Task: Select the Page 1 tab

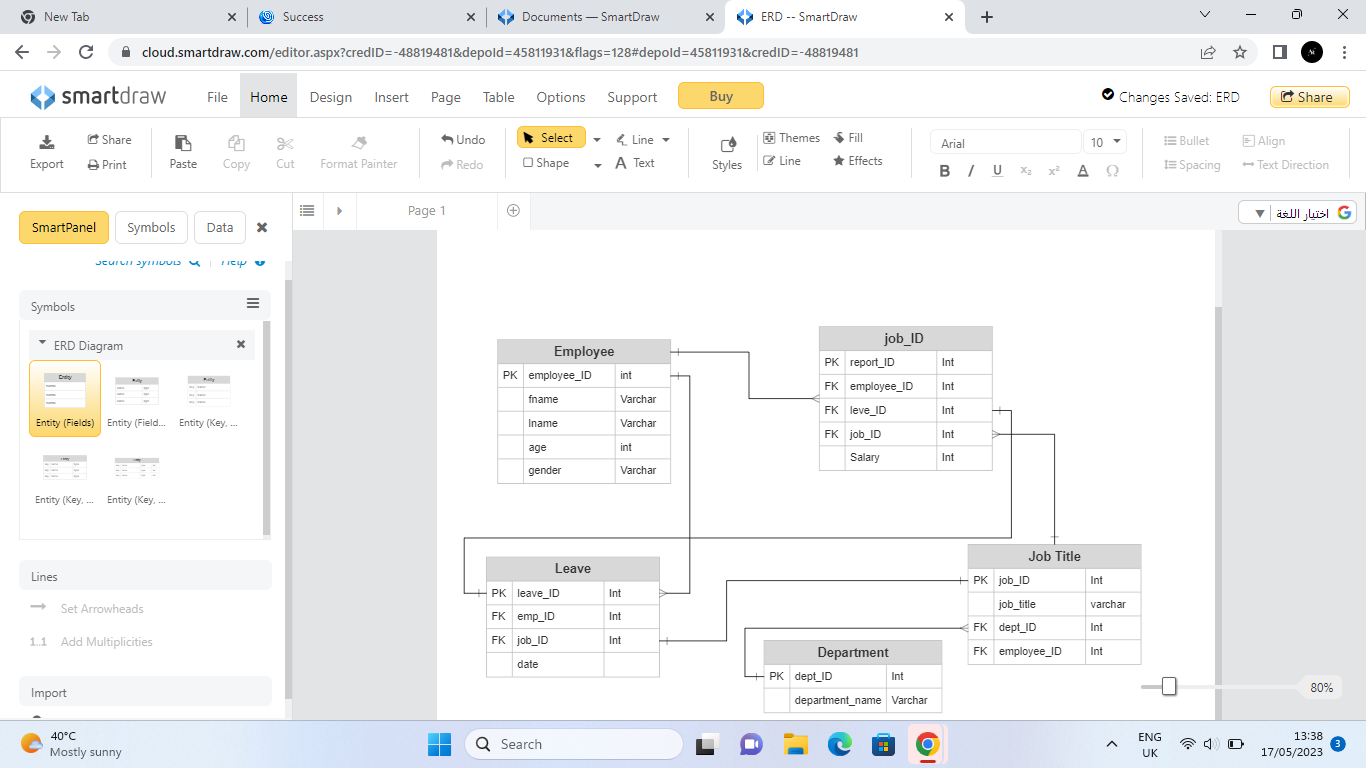Action: (427, 210)
